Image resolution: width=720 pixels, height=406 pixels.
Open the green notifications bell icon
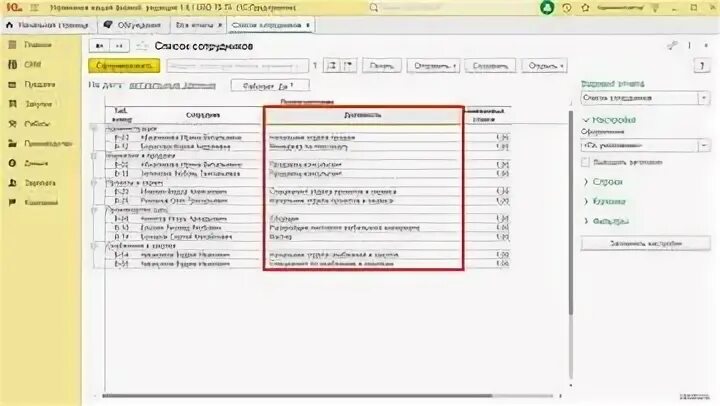pyautogui.click(x=546, y=8)
